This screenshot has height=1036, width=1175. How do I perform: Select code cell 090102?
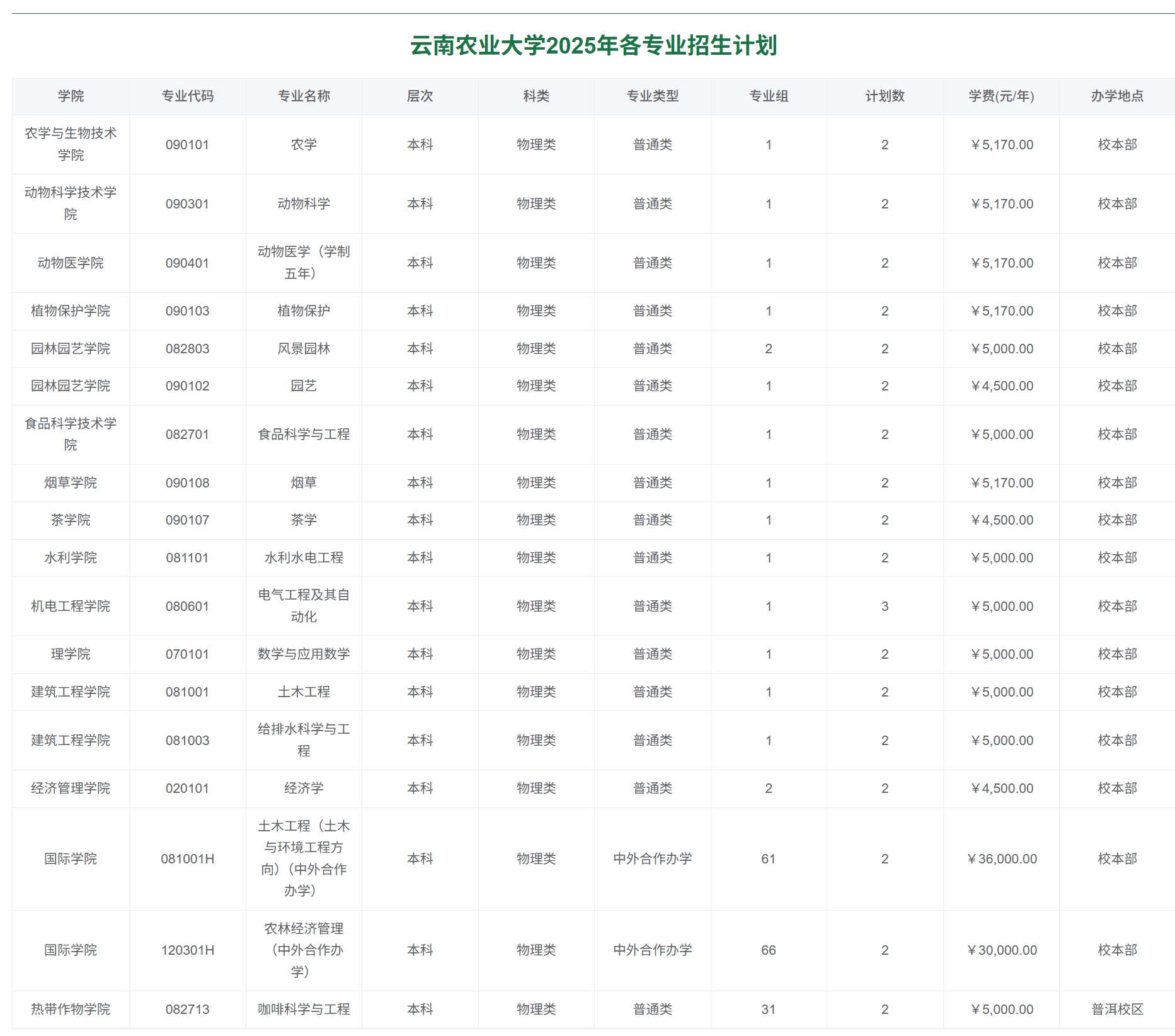pyautogui.click(x=187, y=386)
